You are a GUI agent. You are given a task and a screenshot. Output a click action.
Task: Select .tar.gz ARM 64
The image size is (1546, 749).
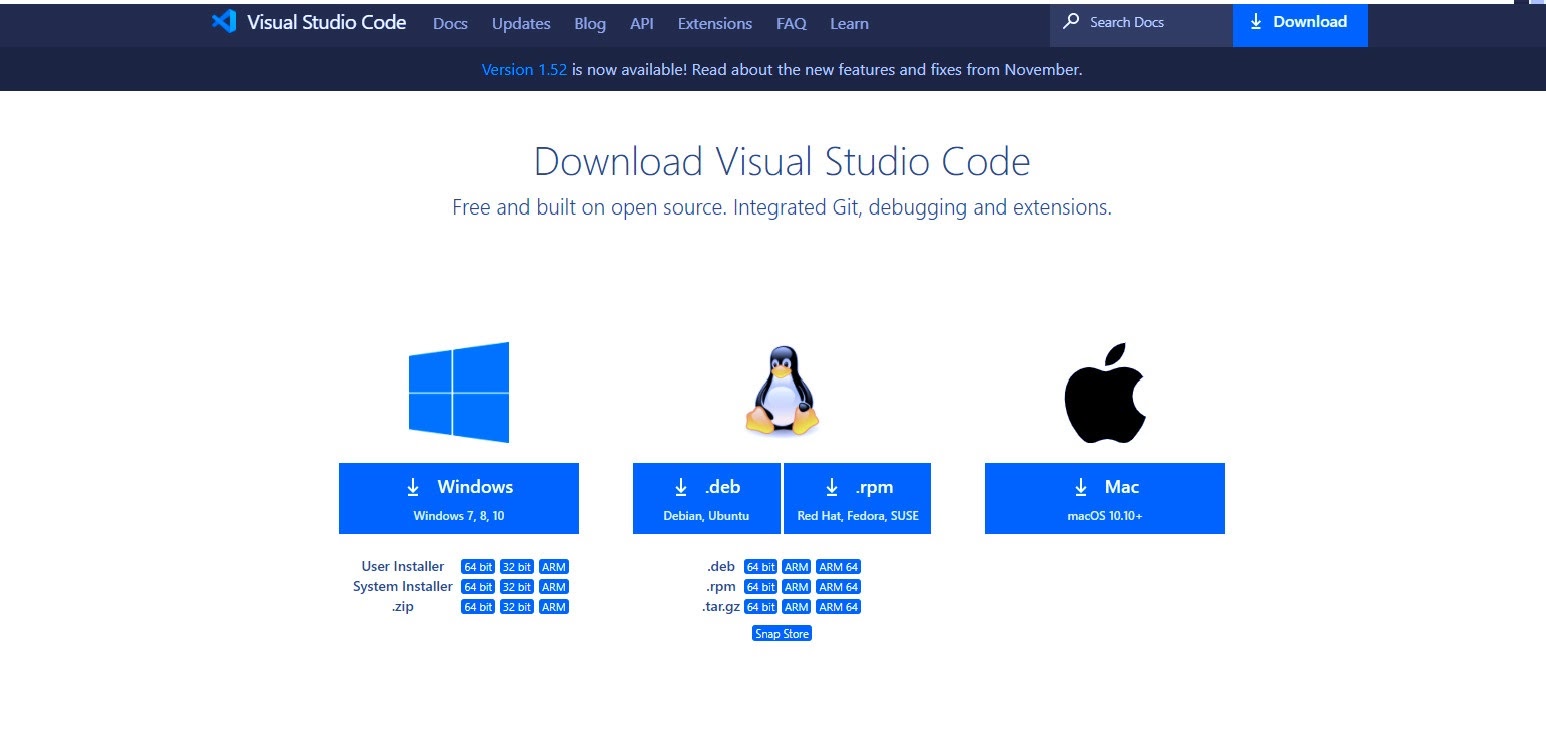(839, 607)
